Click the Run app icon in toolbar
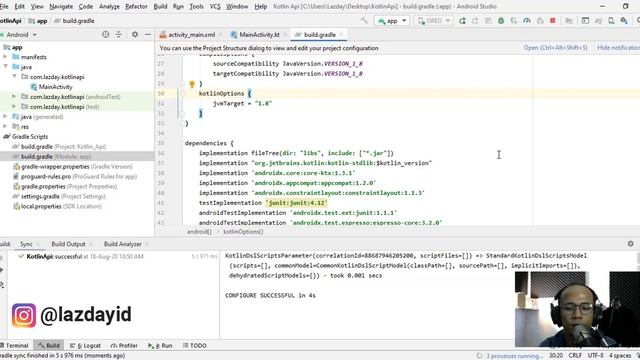The image size is (640, 360). tap(462, 20)
